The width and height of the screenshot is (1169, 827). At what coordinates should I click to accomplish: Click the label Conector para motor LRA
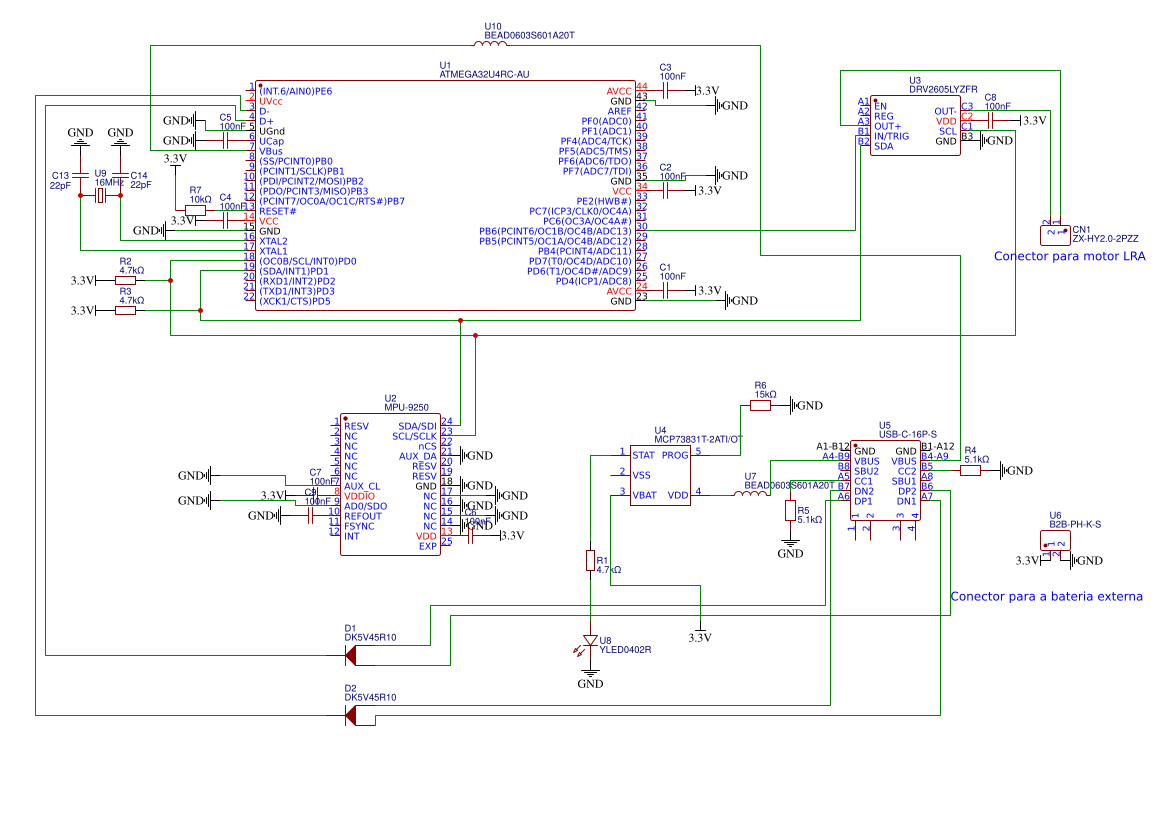coord(1072,255)
